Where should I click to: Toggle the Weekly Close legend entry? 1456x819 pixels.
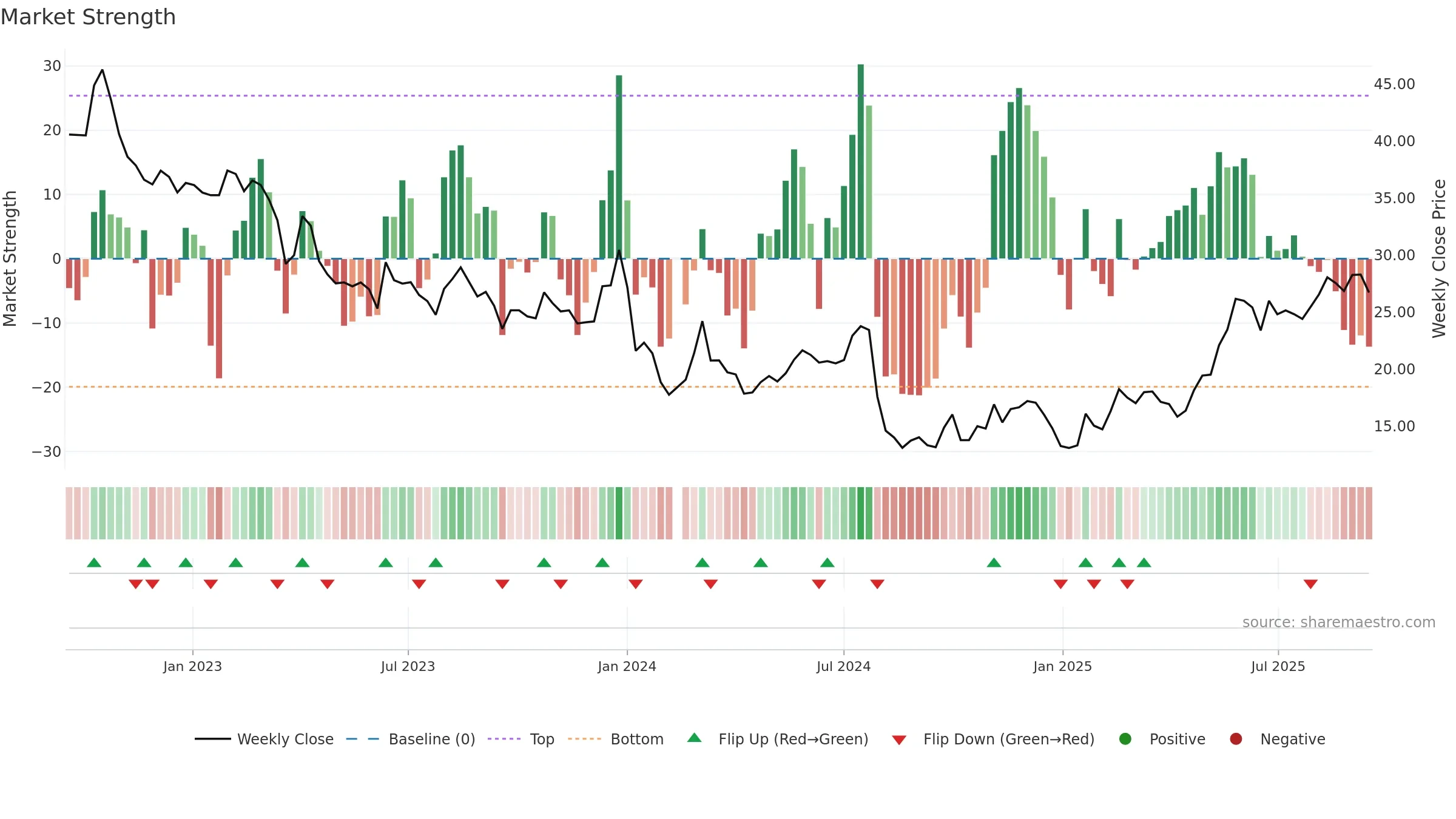tap(264, 739)
